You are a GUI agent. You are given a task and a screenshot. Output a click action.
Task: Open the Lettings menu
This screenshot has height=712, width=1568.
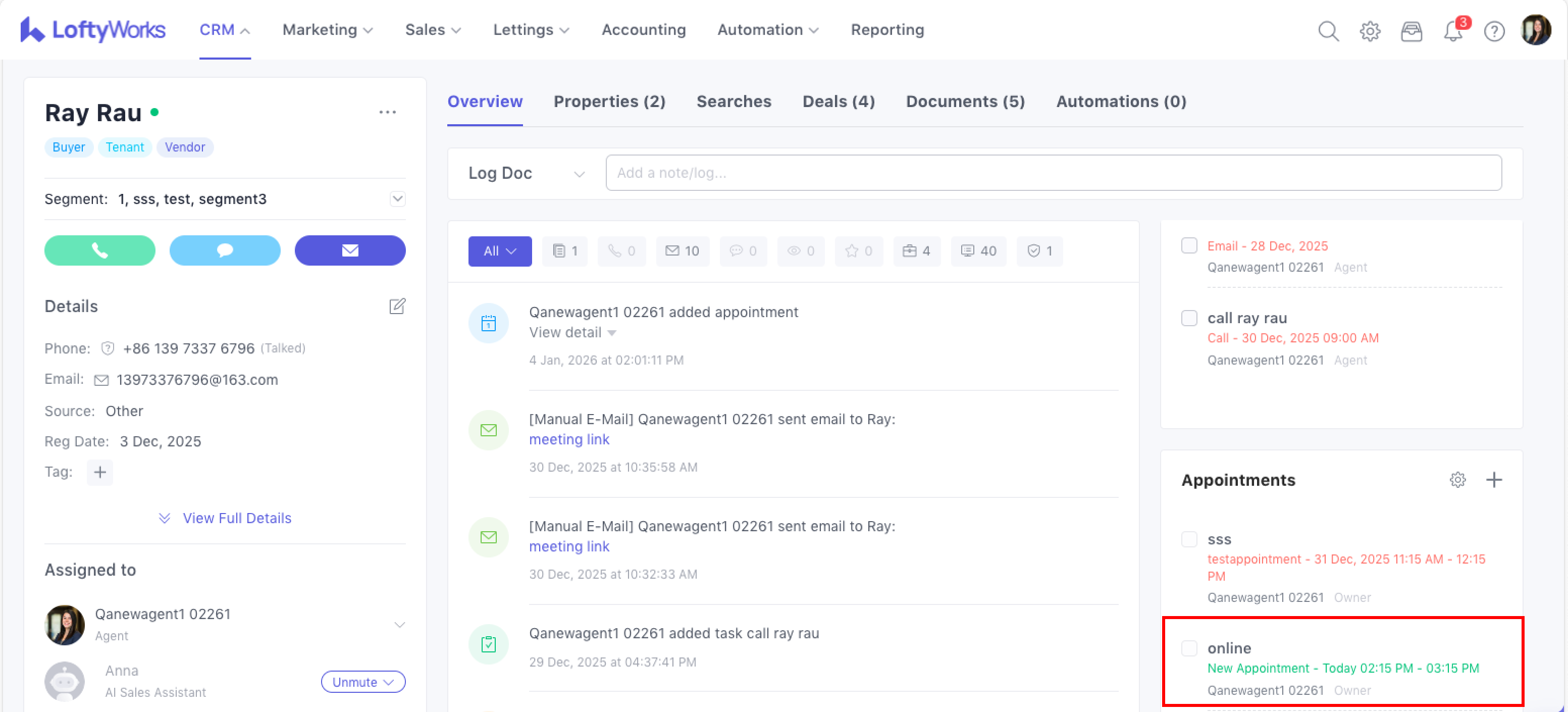coord(531,30)
